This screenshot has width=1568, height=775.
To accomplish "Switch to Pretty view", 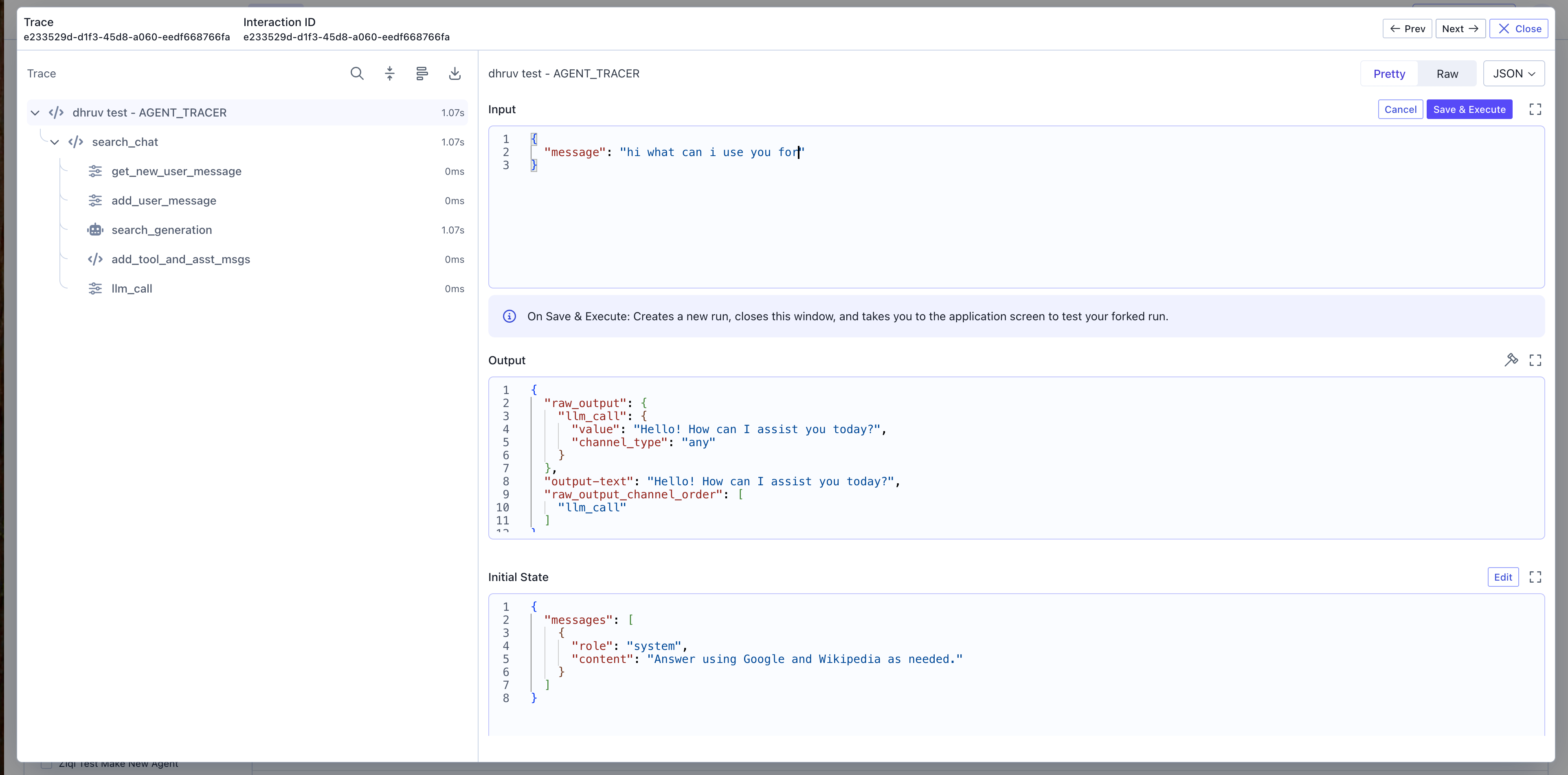I will point(1389,74).
